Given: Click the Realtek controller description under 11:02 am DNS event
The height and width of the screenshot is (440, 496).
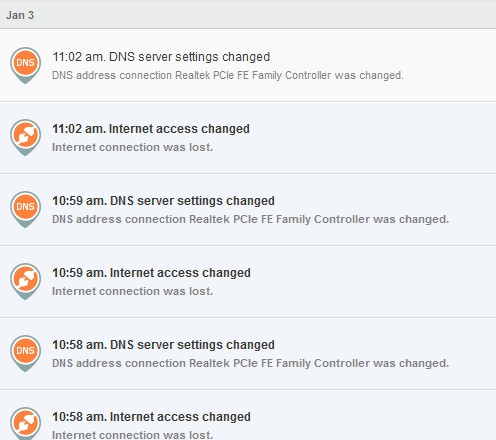Looking at the screenshot, I should coord(228,75).
